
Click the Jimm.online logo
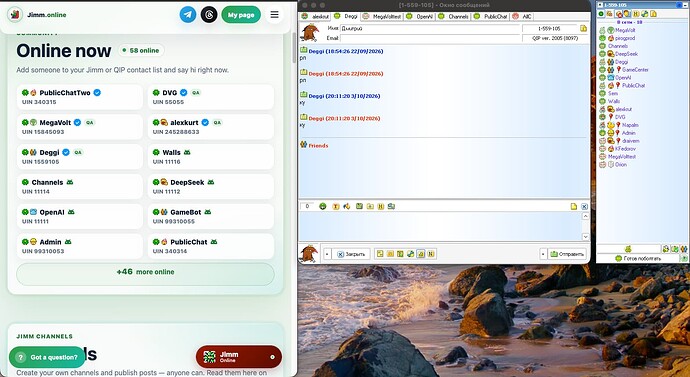[x=37, y=15]
